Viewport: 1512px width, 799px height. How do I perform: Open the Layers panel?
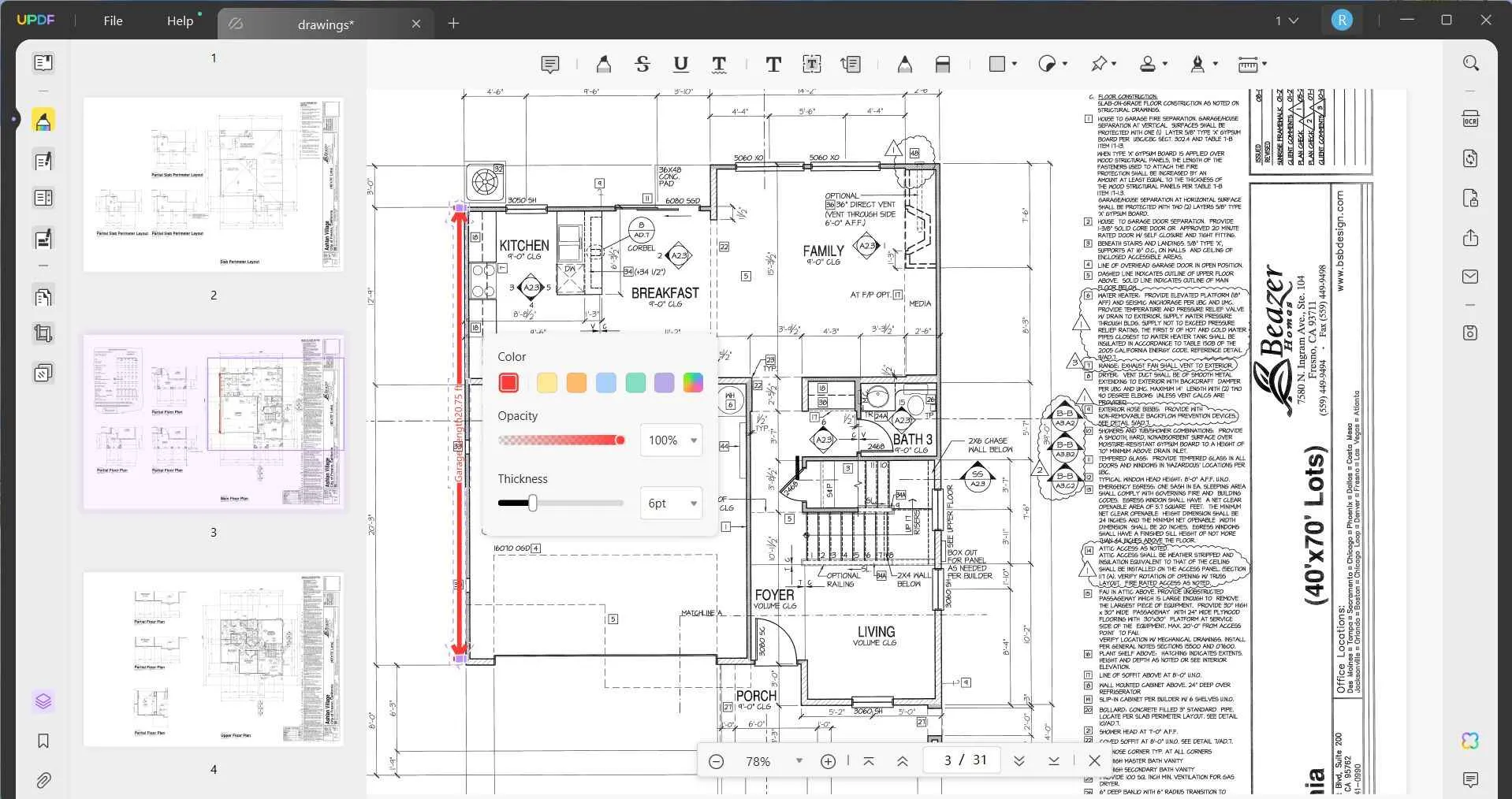pyautogui.click(x=43, y=701)
